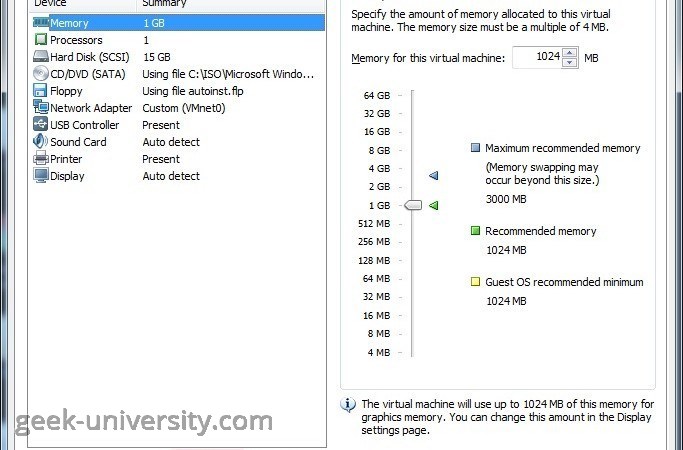Click the Display monitor icon
The width and height of the screenshot is (683, 450).
(41, 175)
